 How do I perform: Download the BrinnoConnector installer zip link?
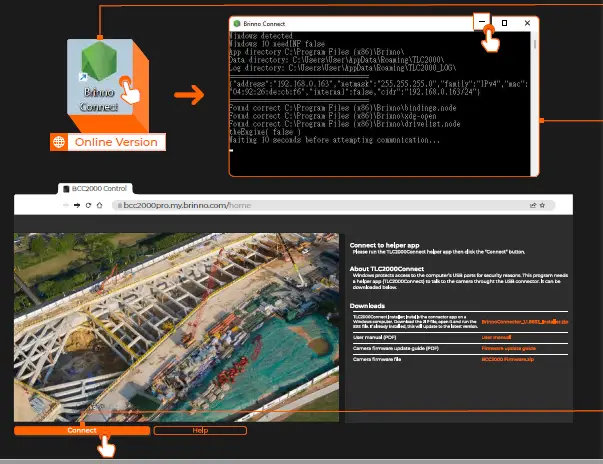525,322
